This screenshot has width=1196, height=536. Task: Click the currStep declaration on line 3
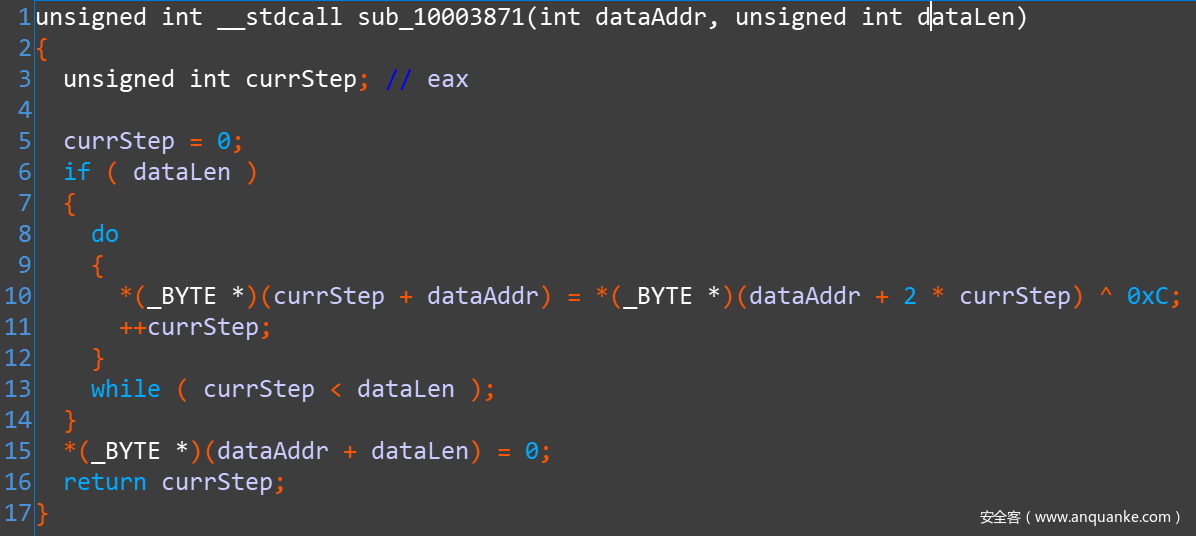coord(301,79)
